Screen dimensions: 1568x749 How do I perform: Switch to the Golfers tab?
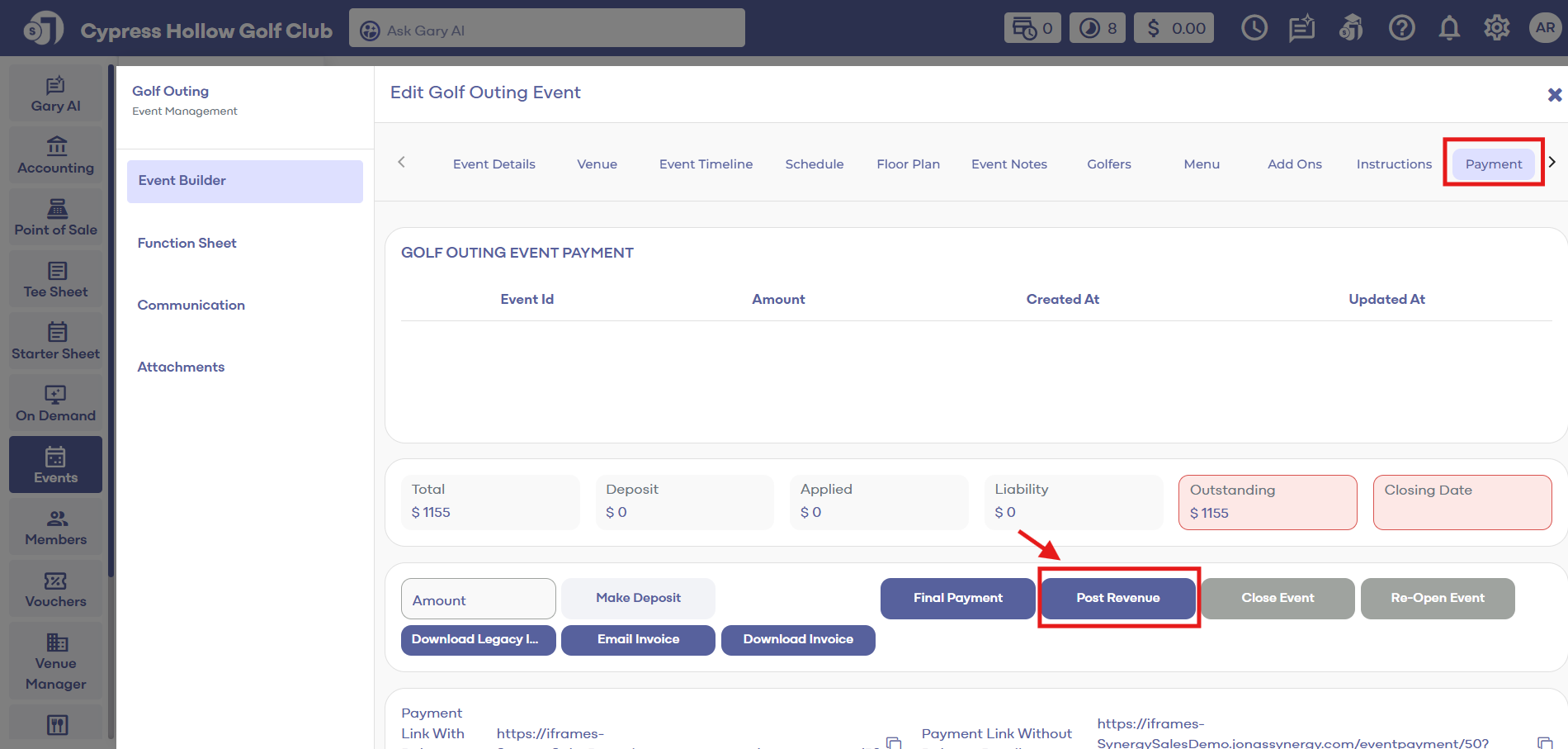click(x=1108, y=164)
